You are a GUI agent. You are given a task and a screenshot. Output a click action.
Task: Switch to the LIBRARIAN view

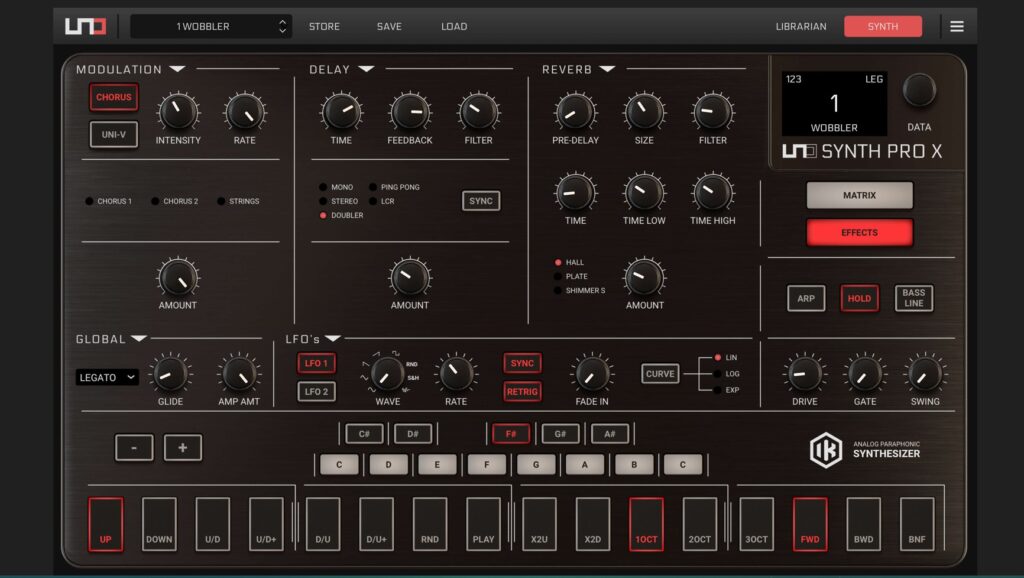click(x=801, y=26)
